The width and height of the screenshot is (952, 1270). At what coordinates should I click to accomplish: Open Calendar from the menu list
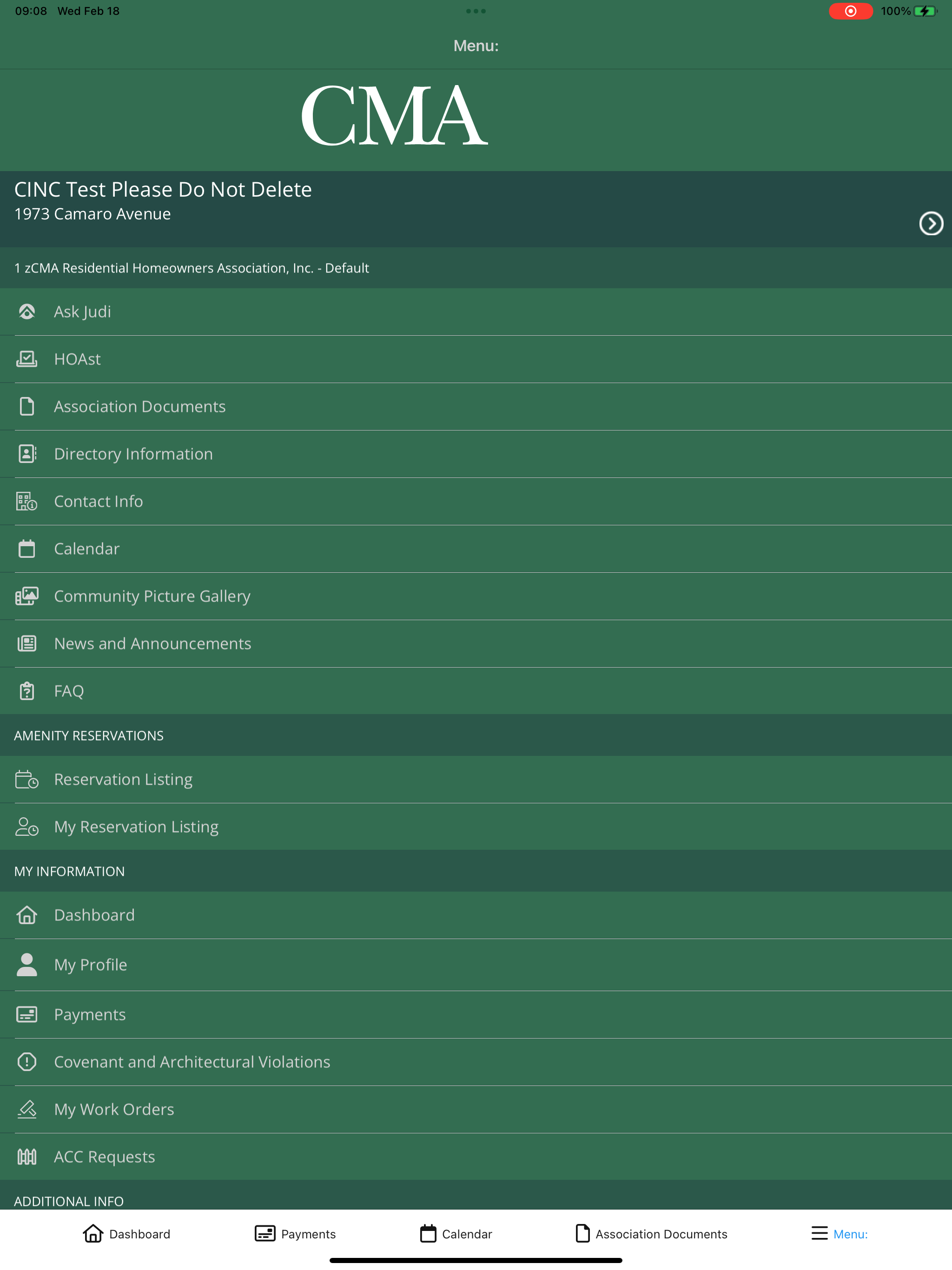point(476,549)
